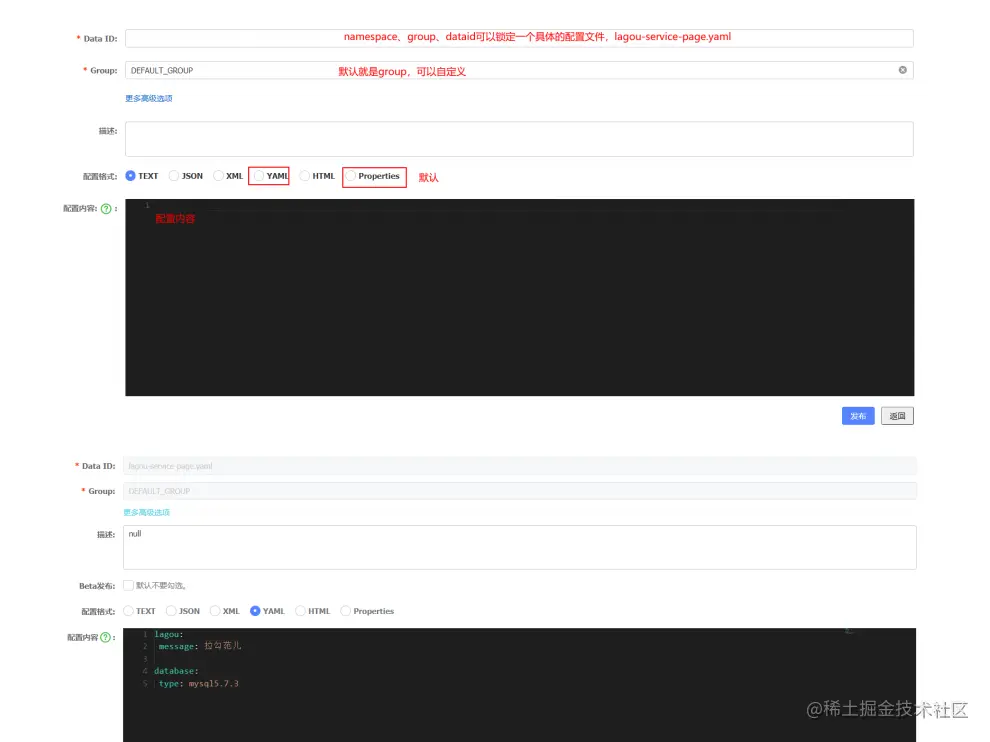Clear the Group field with the X icon
The height and width of the screenshot is (742, 990).
[x=902, y=70]
